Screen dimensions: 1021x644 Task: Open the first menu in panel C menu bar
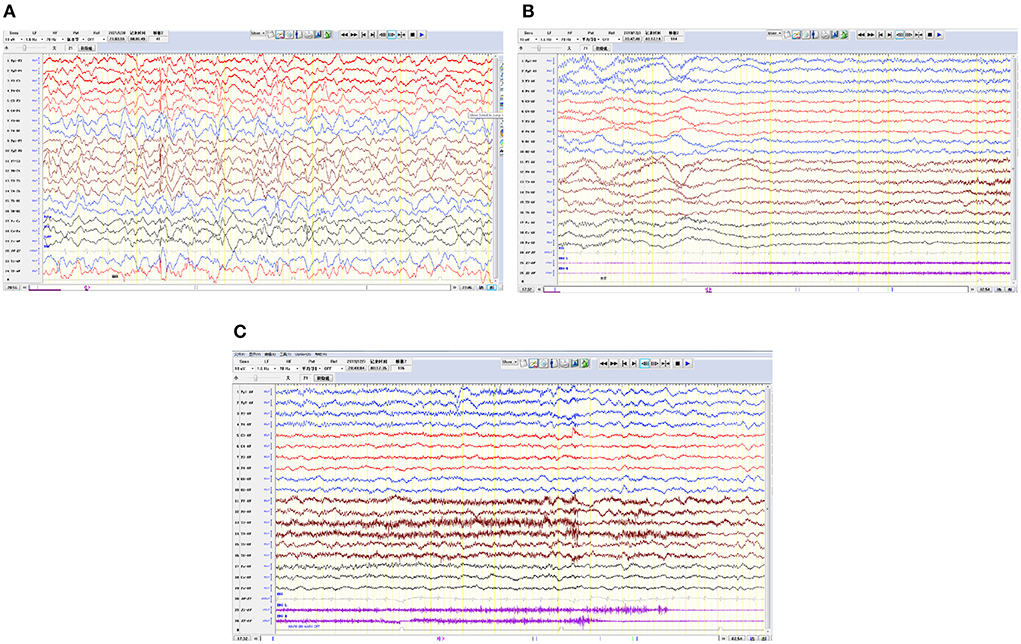click(239, 354)
